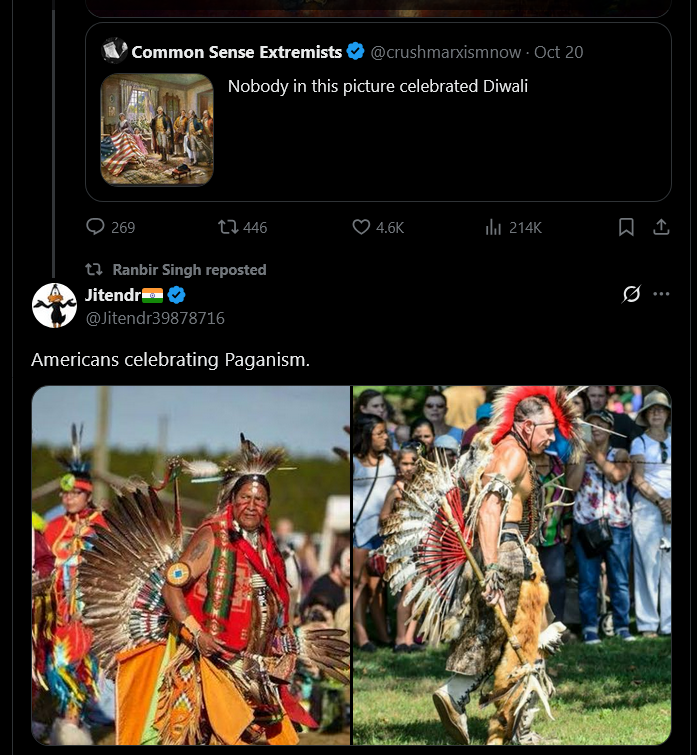Click Common Sense Extremists profile avatar
Image resolution: width=697 pixels, height=755 pixels.
tap(115, 51)
